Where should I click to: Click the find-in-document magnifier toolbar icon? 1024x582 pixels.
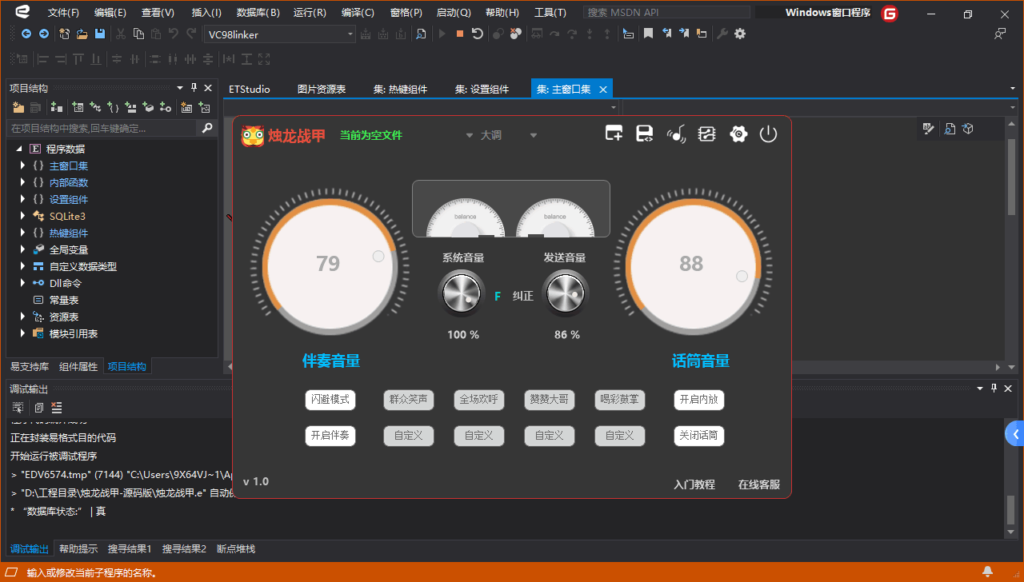pyautogui.click(x=421, y=34)
